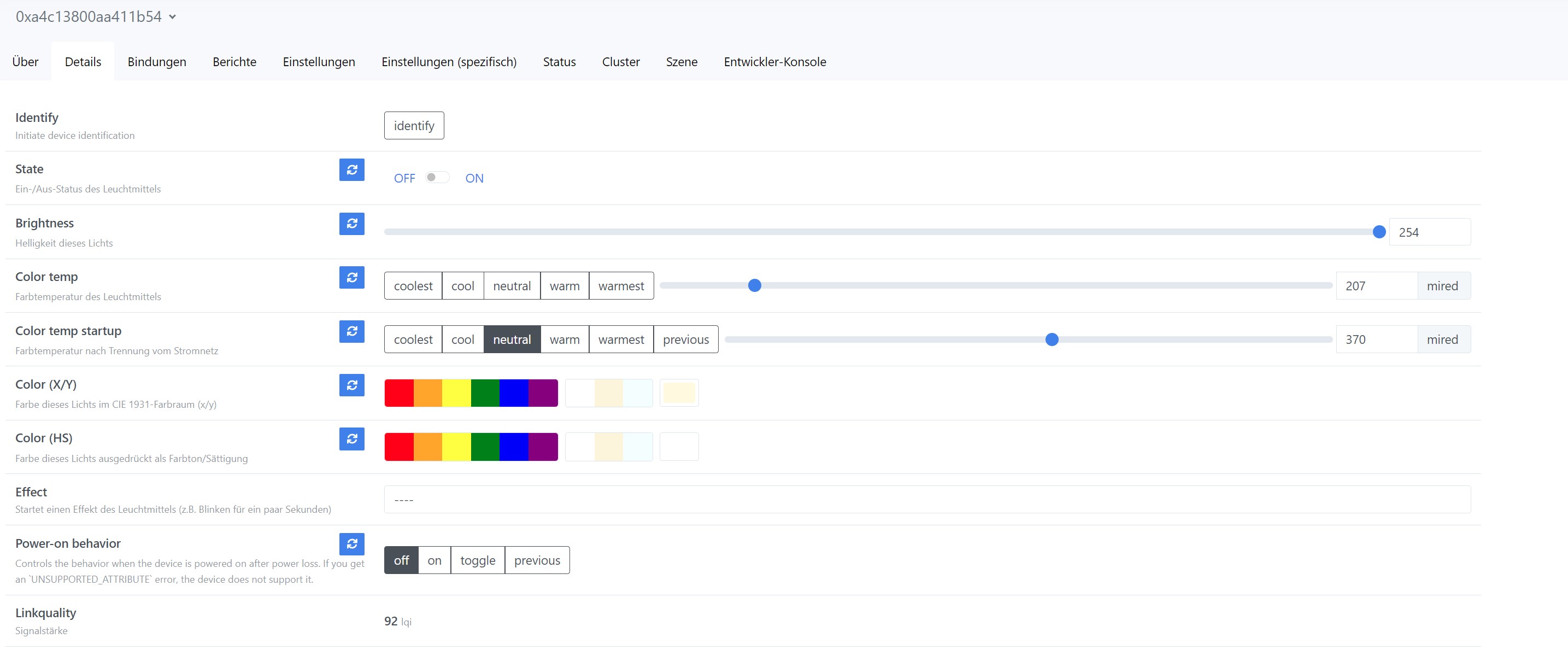Open the Szene tab
1568x650 pixels.
point(682,61)
